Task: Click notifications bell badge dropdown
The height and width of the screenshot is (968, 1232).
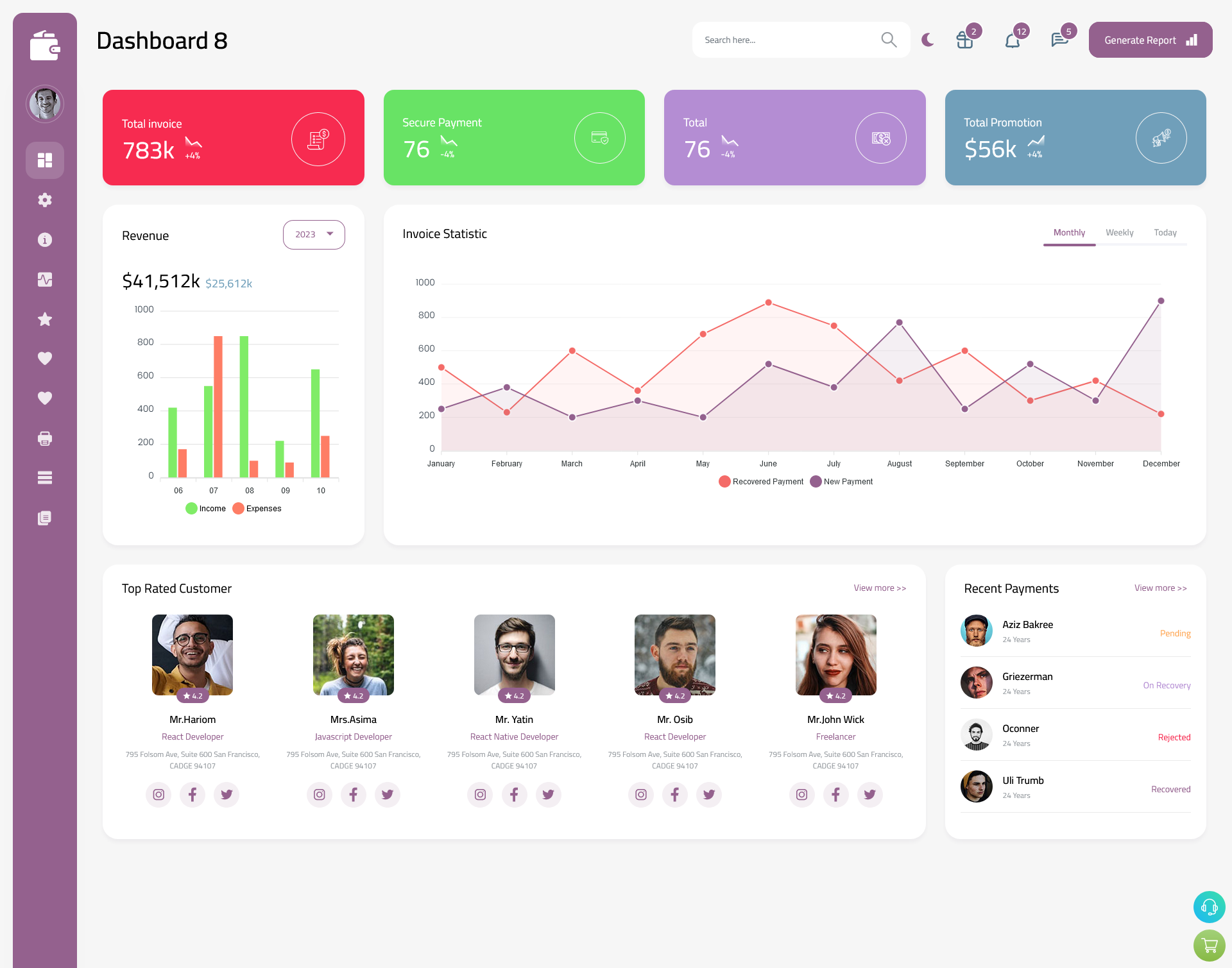Action: coord(1013,40)
